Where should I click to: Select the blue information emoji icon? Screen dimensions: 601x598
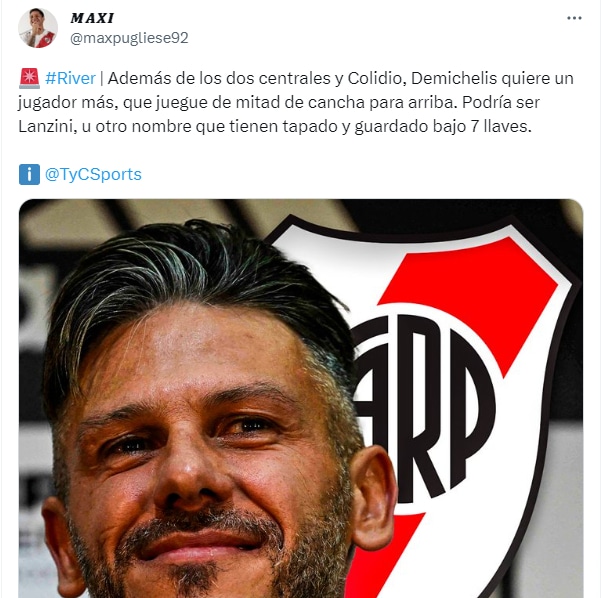click(x=29, y=174)
